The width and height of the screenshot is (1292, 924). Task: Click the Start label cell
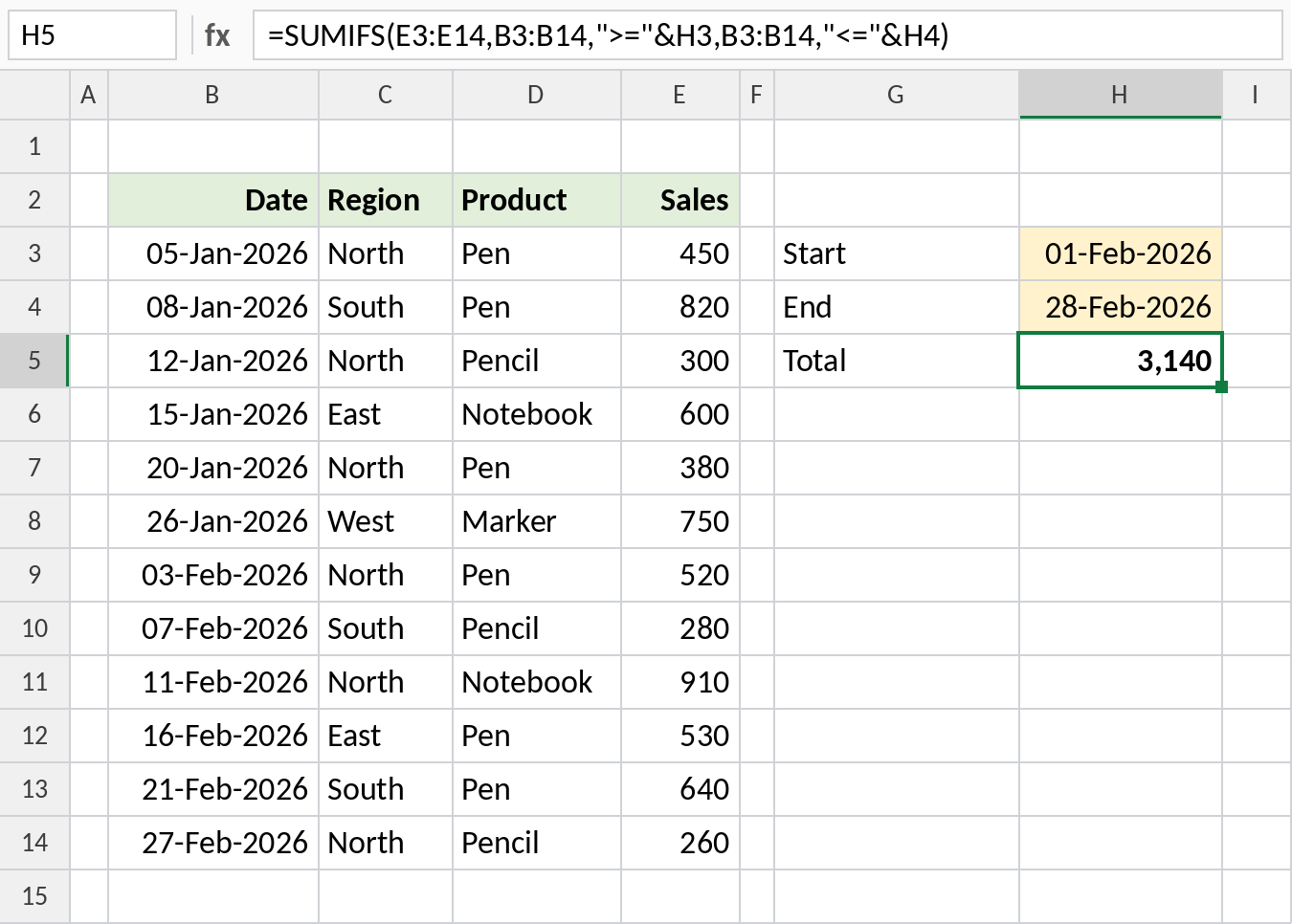(x=896, y=253)
